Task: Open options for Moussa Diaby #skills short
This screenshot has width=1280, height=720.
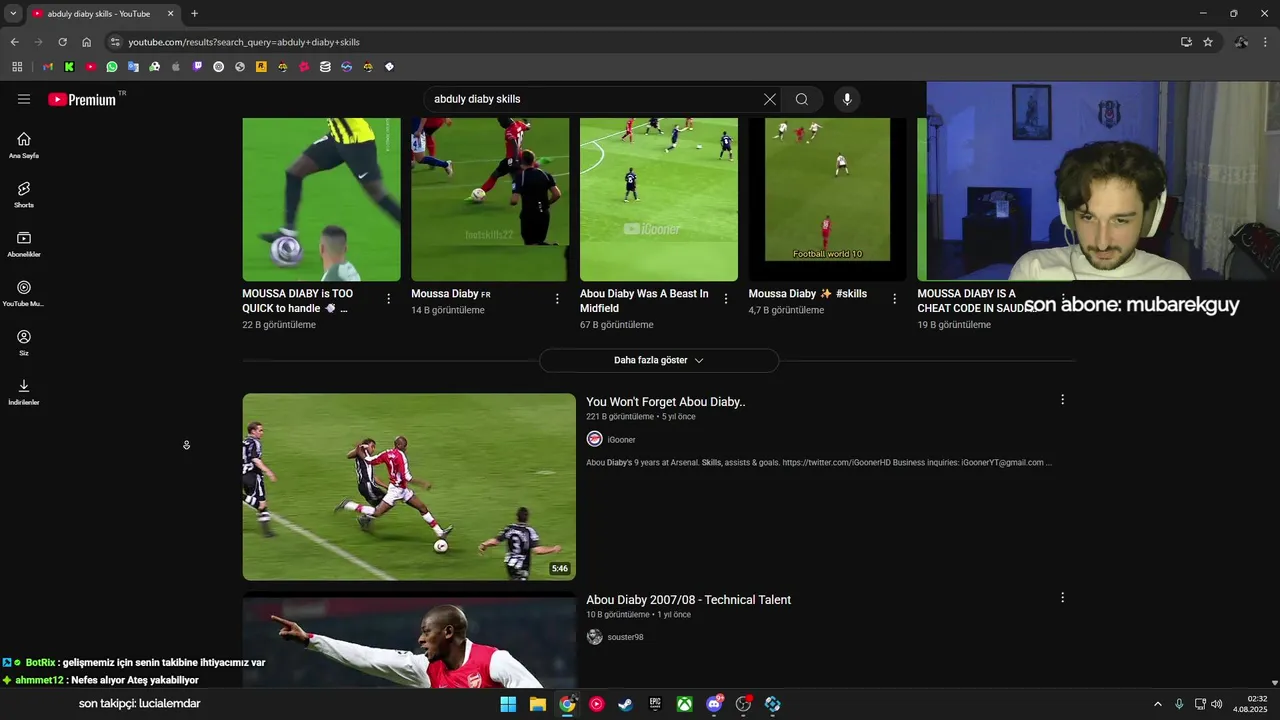Action: point(895,299)
